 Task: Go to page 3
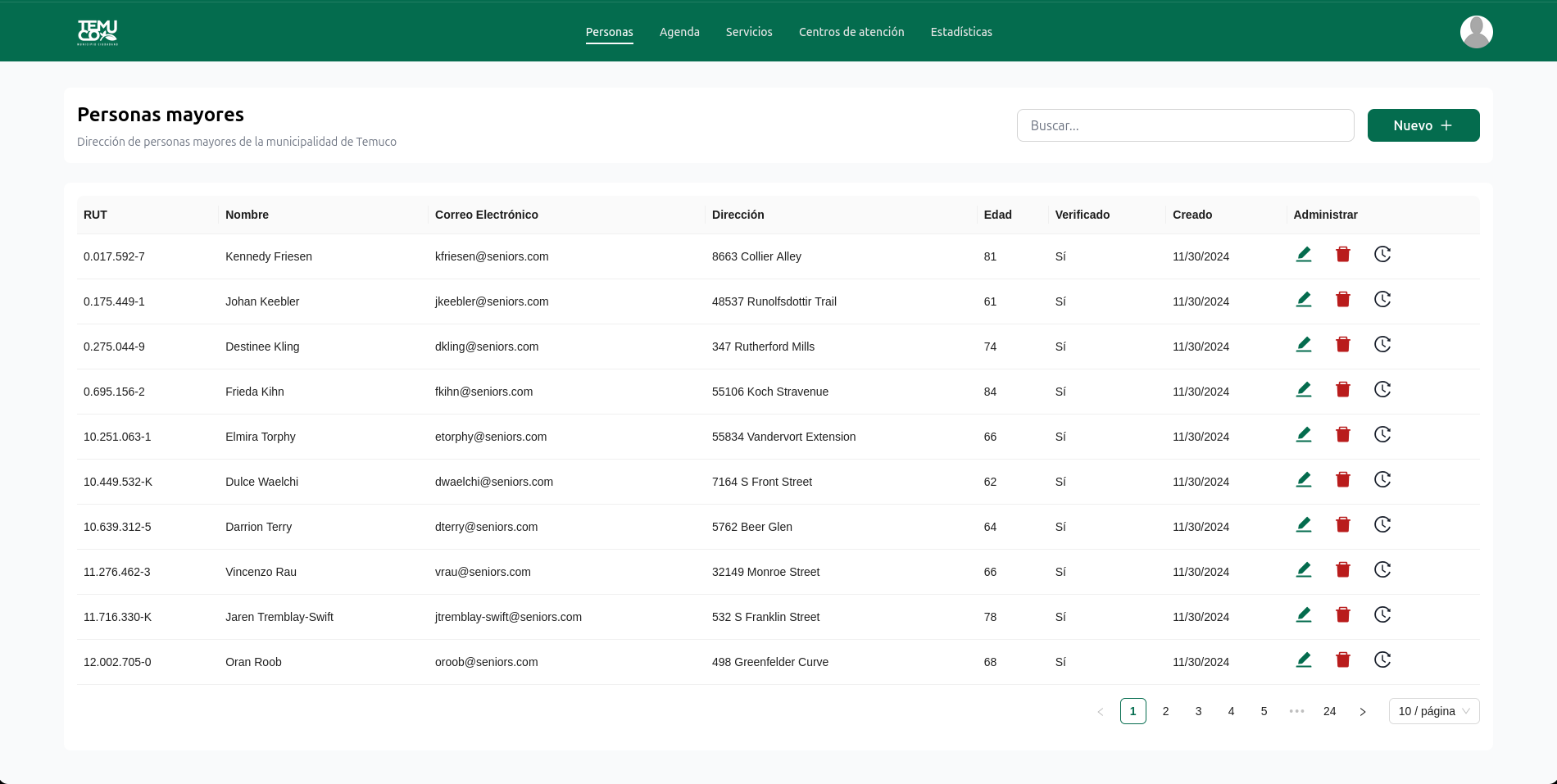point(1198,711)
